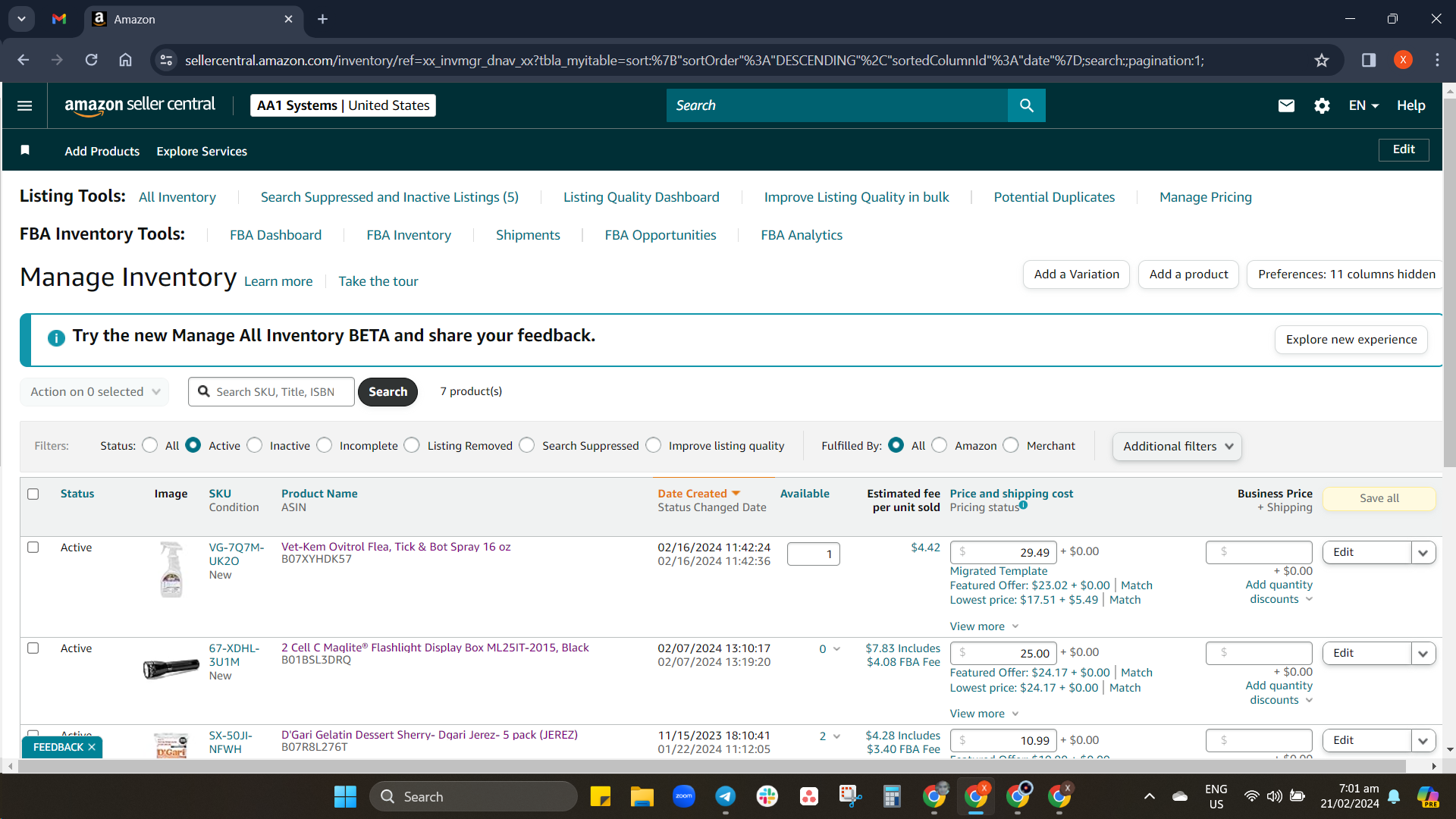This screenshot has height=819, width=1456.
Task: Set Fulfilled By to Amazon
Action: 940,445
